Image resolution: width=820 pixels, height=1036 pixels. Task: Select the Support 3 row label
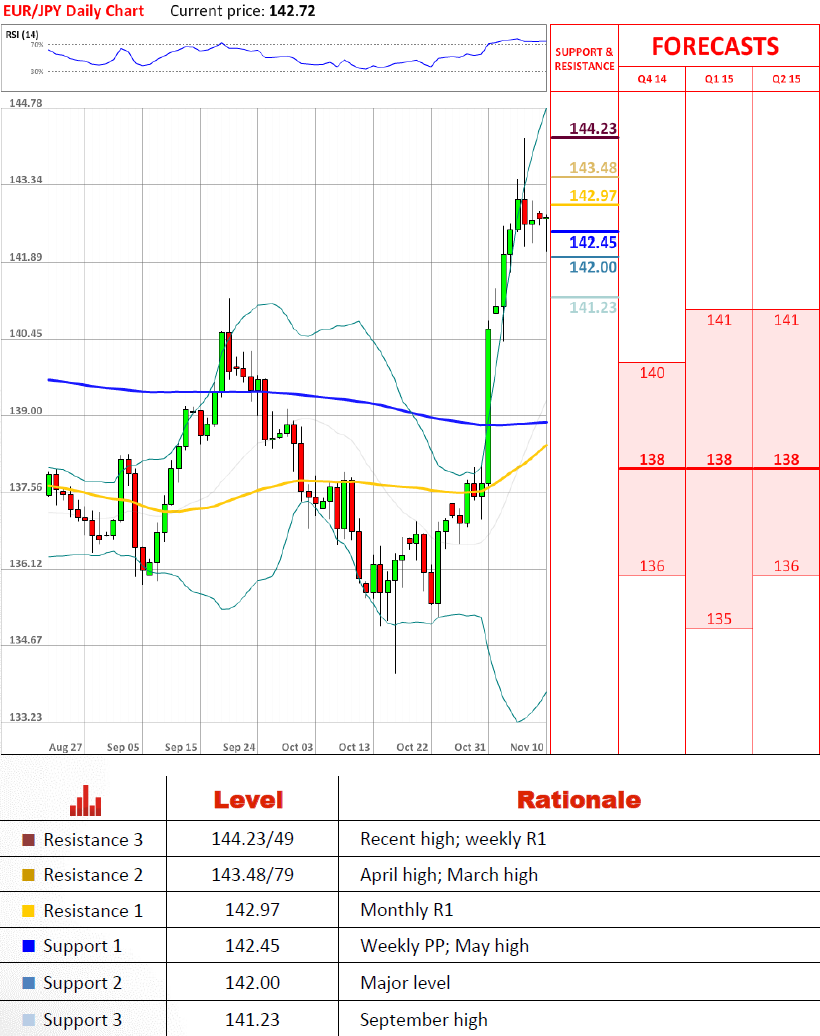click(83, 1020)
